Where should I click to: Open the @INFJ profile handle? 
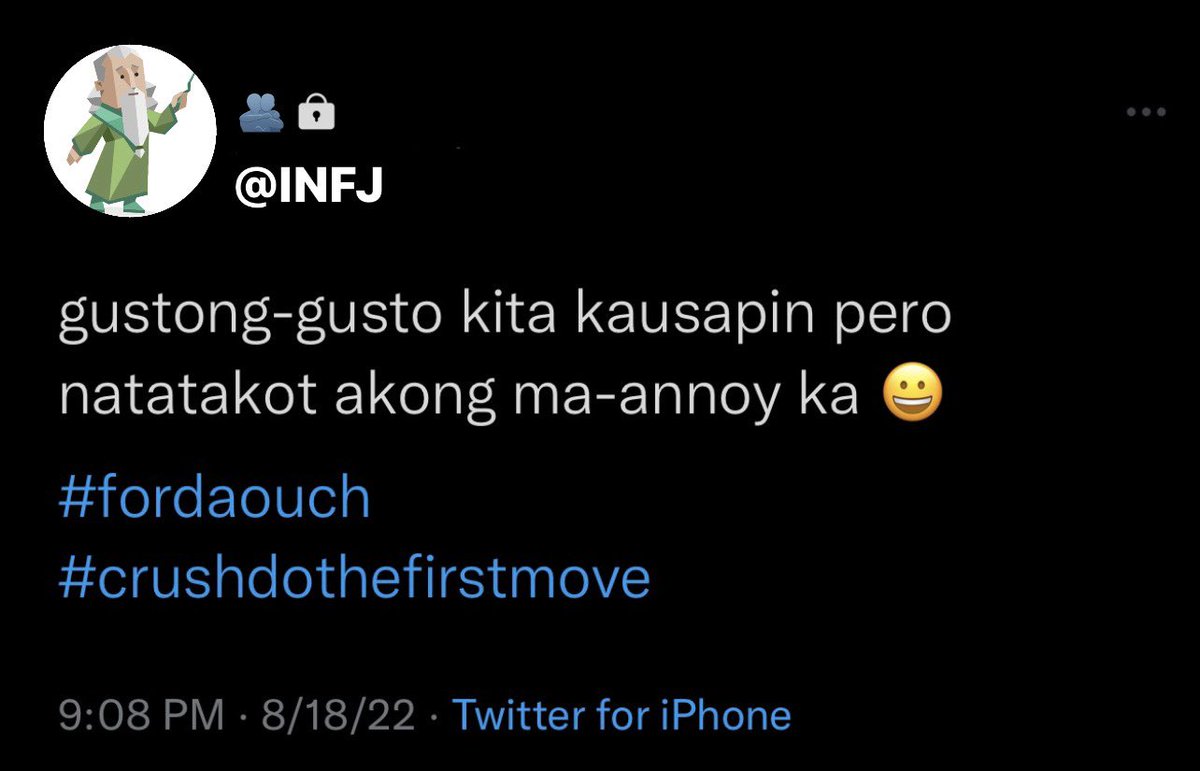click(x=309, y=185)
